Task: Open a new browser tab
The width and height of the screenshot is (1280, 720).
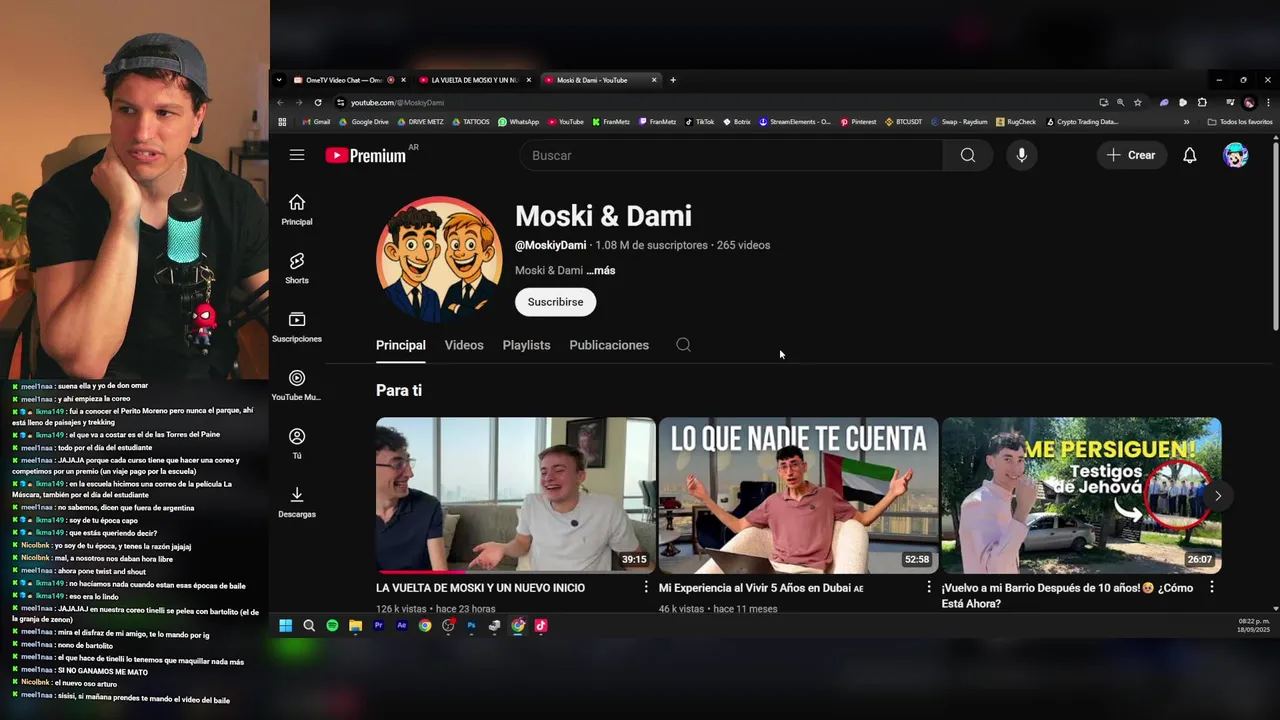Action: 673,80
